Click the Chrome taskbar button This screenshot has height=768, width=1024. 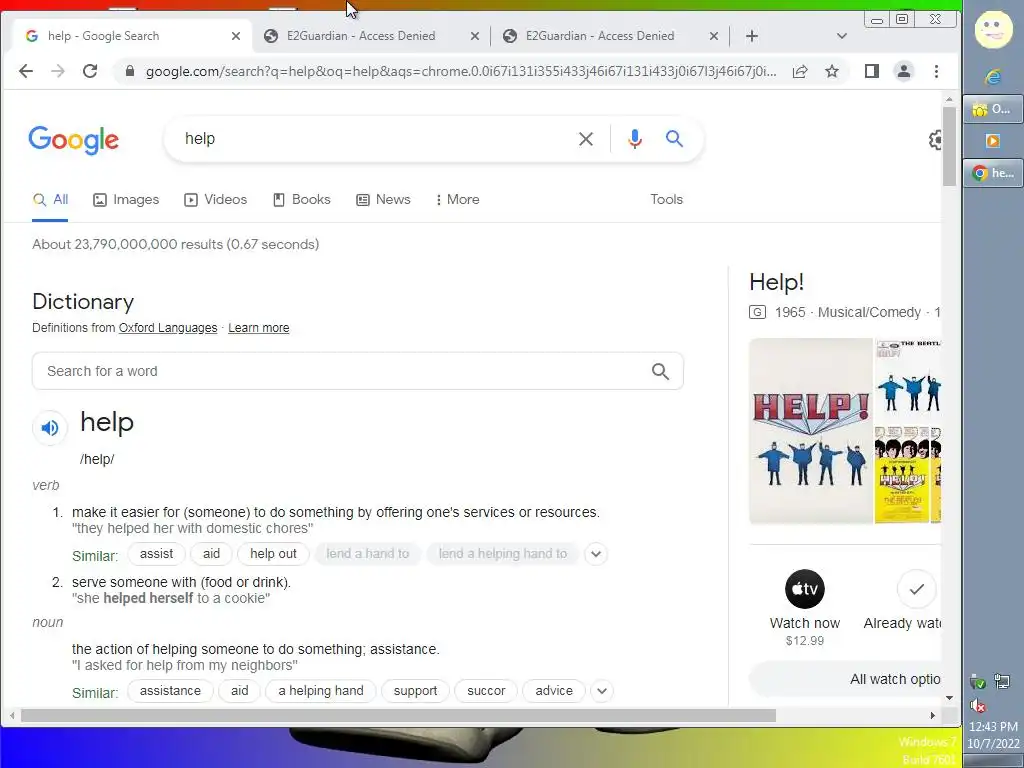(993, 173)
